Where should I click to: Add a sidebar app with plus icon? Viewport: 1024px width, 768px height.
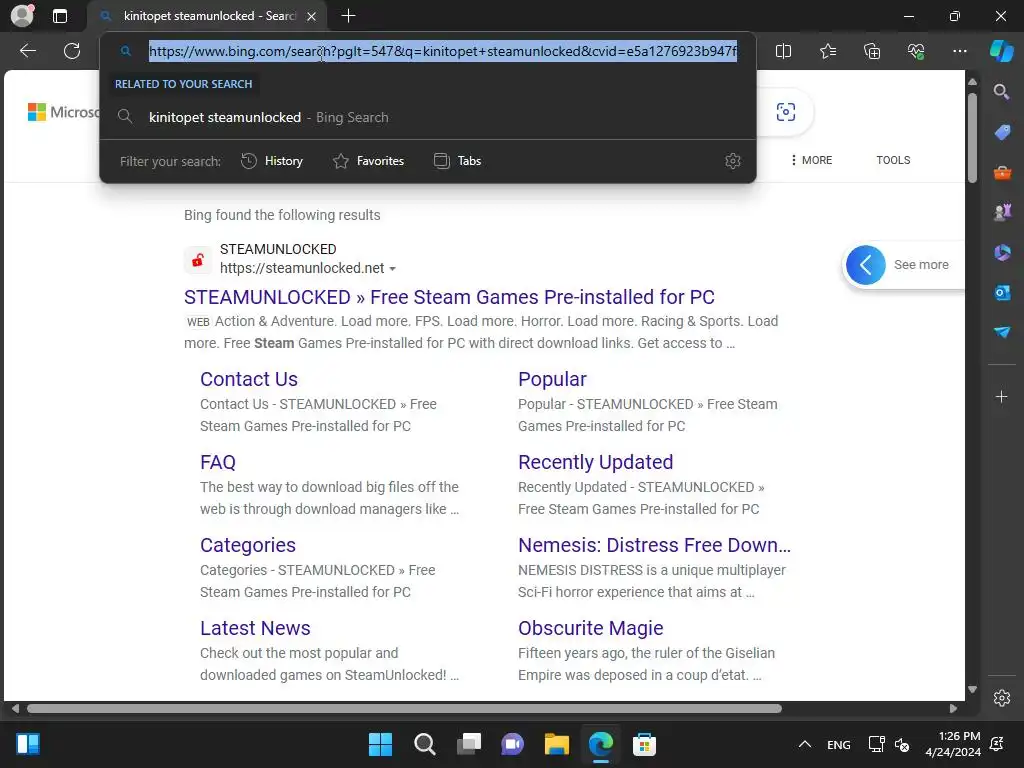point(1001,396)
